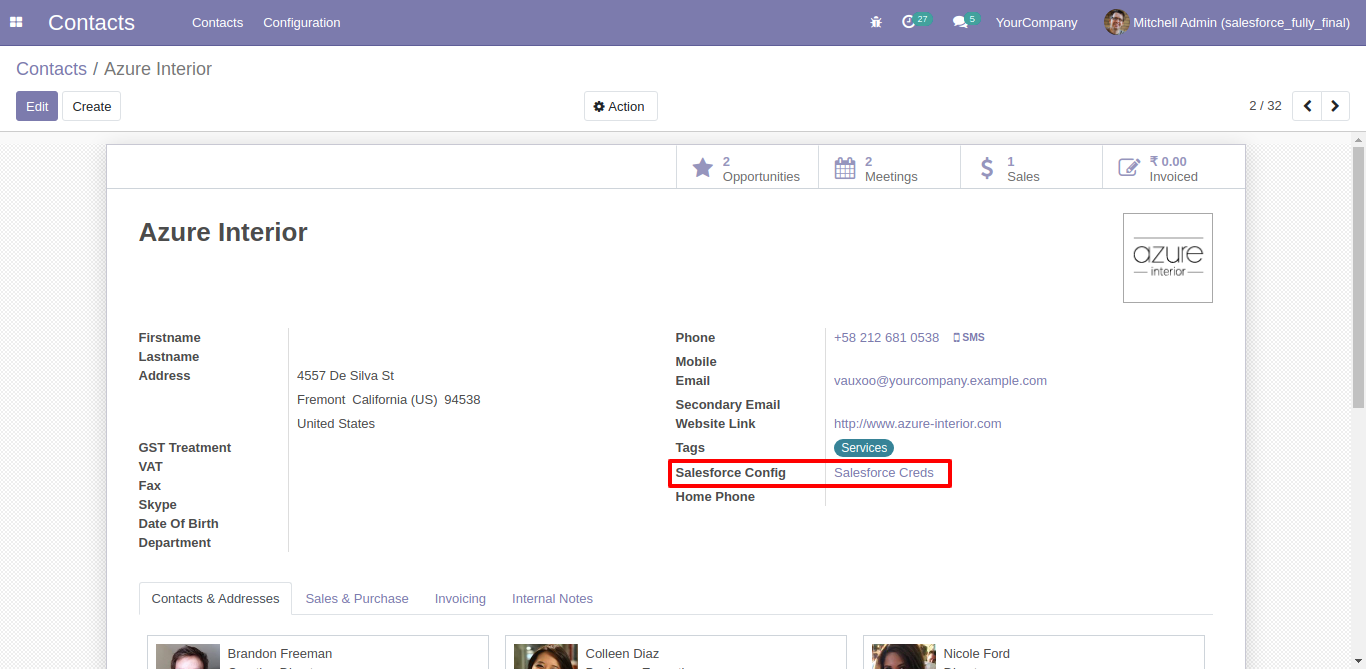The image size is (1366, 669).
Task: Open the ₹ 0.00 Invoiced stat button
Action: (1173, 168)
